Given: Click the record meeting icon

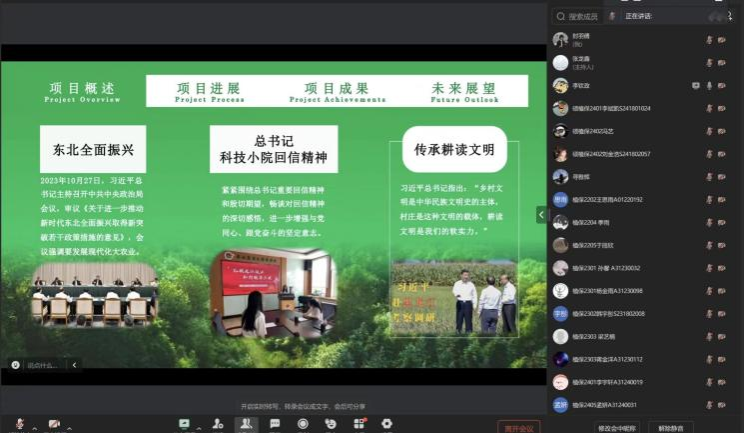Looking at the screenshot, I should 303,424.
